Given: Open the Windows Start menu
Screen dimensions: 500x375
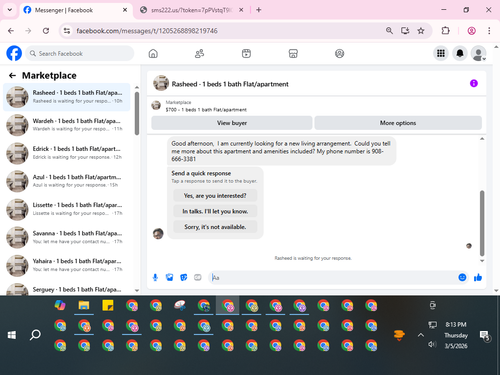Looking at the screenshot, I should (12, 335).
